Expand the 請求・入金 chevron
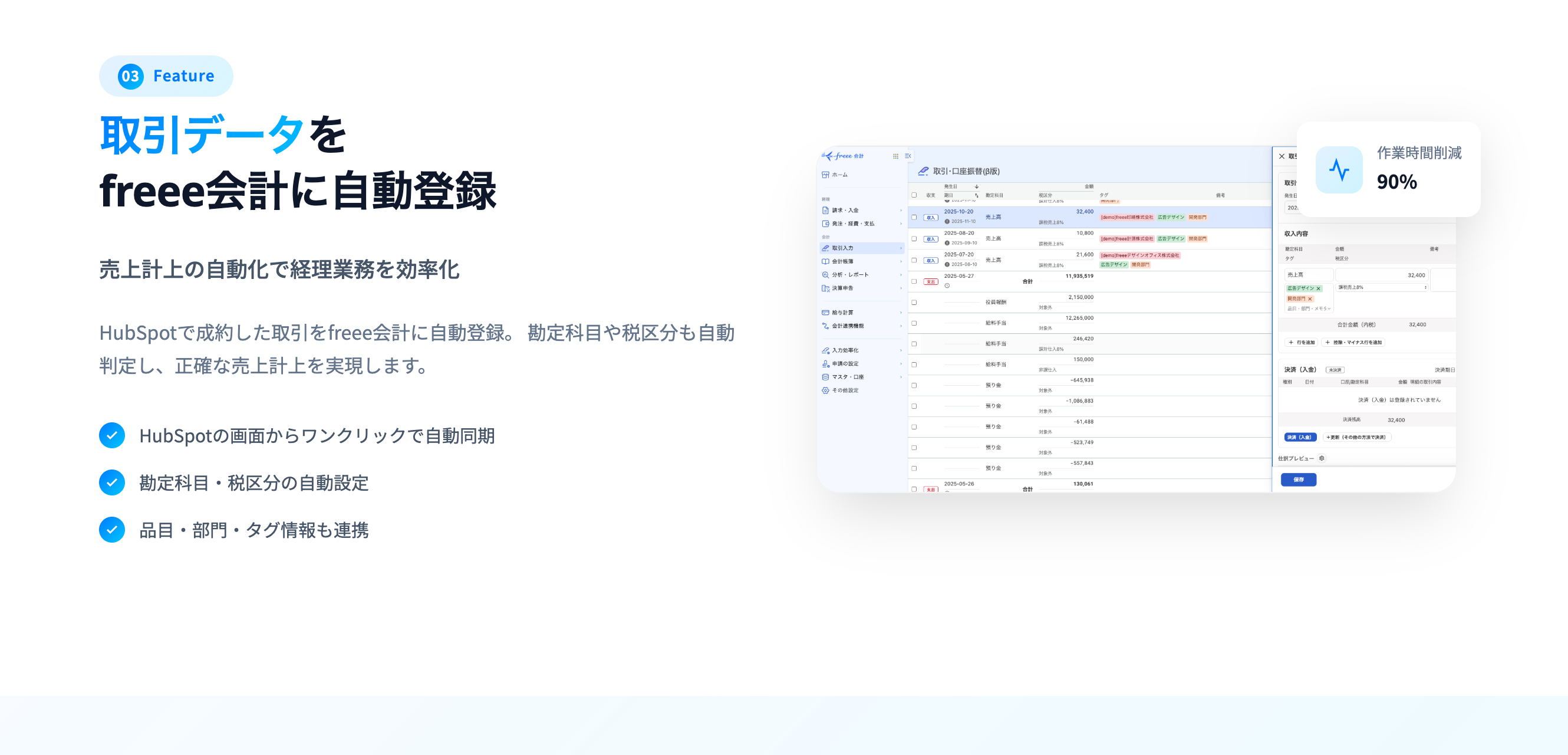This screenshot has width=1568, height=755. point(901,210)
